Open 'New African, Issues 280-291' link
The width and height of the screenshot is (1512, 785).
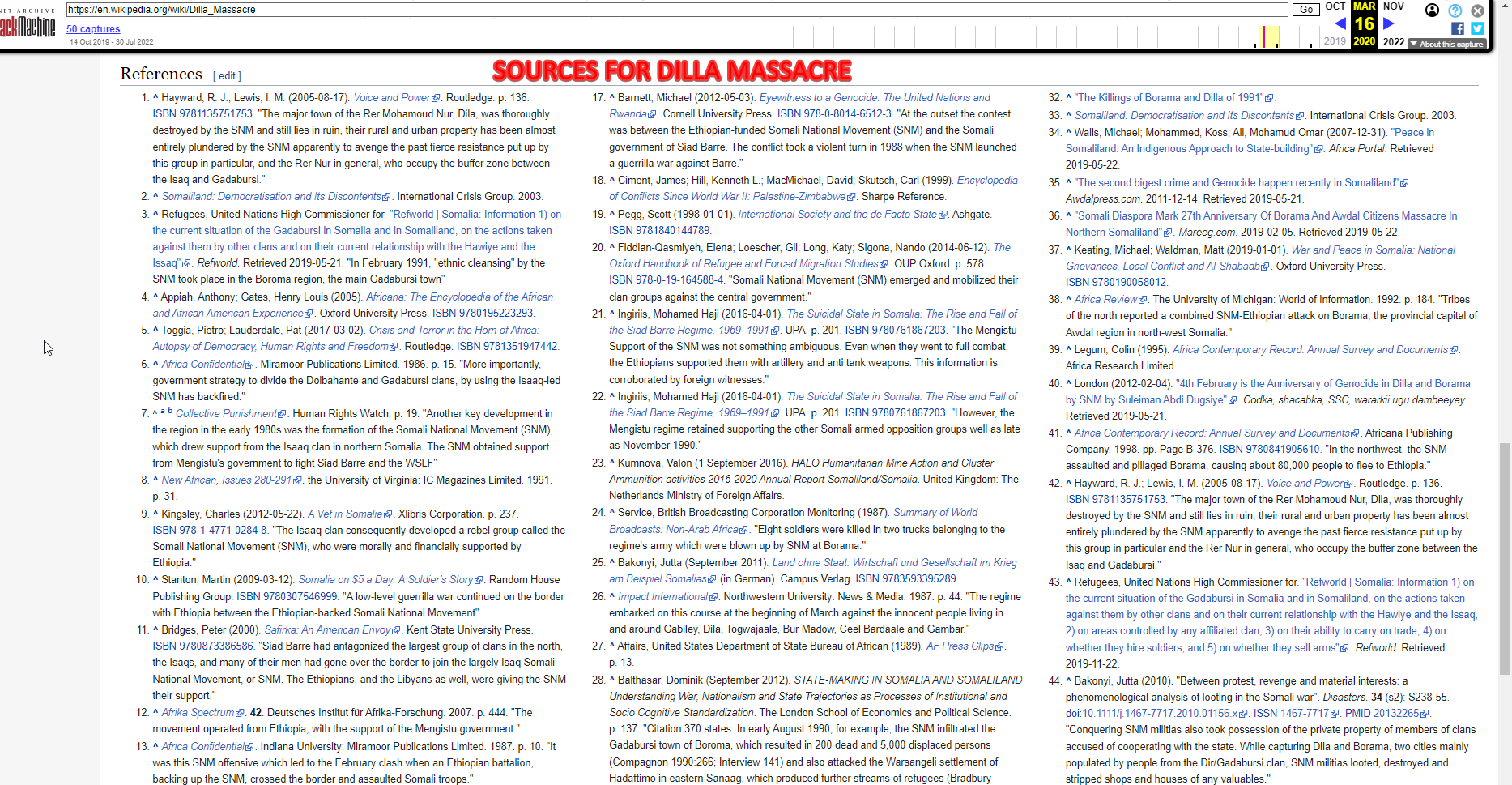(x=231, y=480)
